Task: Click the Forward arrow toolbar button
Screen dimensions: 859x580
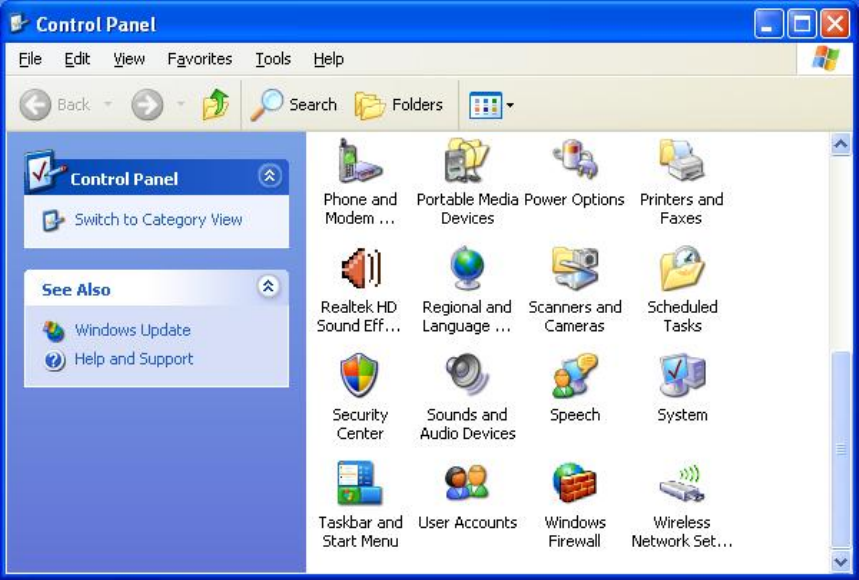Action: 147,105
